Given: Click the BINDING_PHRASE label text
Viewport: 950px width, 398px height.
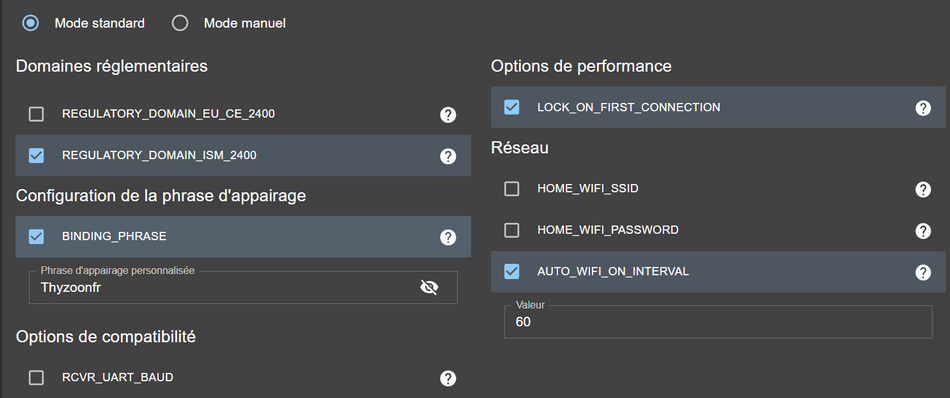Looking at the screenshot, I should pos(114,236).
